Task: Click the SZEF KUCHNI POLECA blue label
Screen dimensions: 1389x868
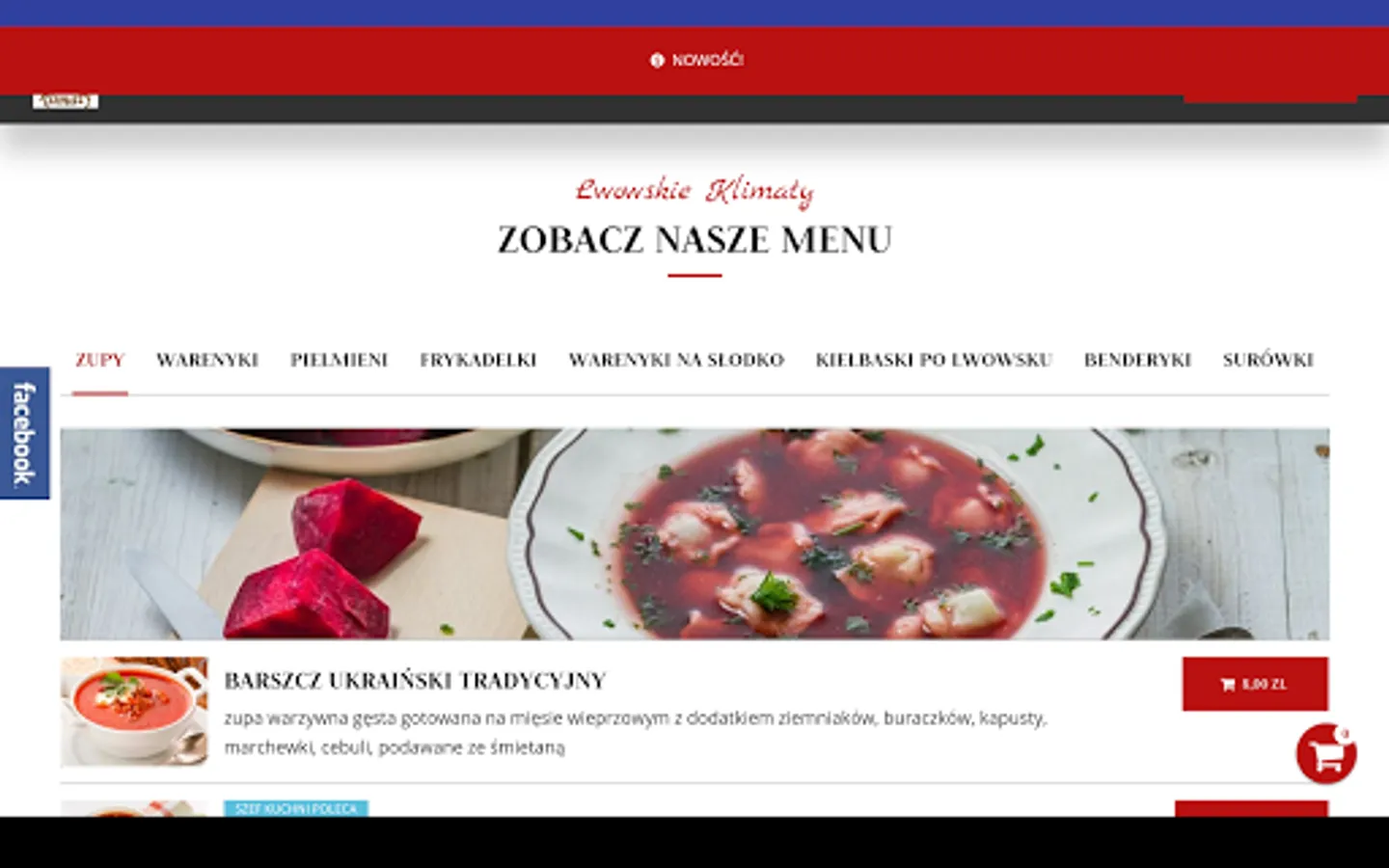Action: coord(296,808)
